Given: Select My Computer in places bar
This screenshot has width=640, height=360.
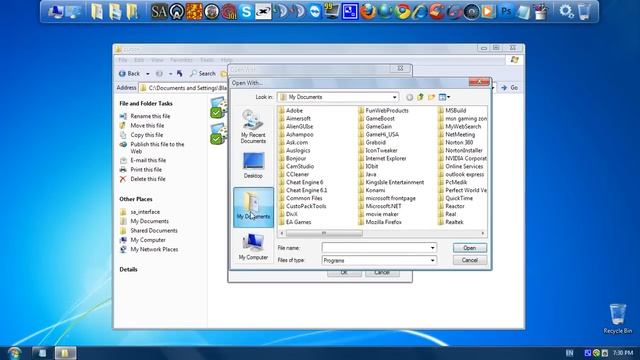Looking at the screenshot, I should coord(253,247).
